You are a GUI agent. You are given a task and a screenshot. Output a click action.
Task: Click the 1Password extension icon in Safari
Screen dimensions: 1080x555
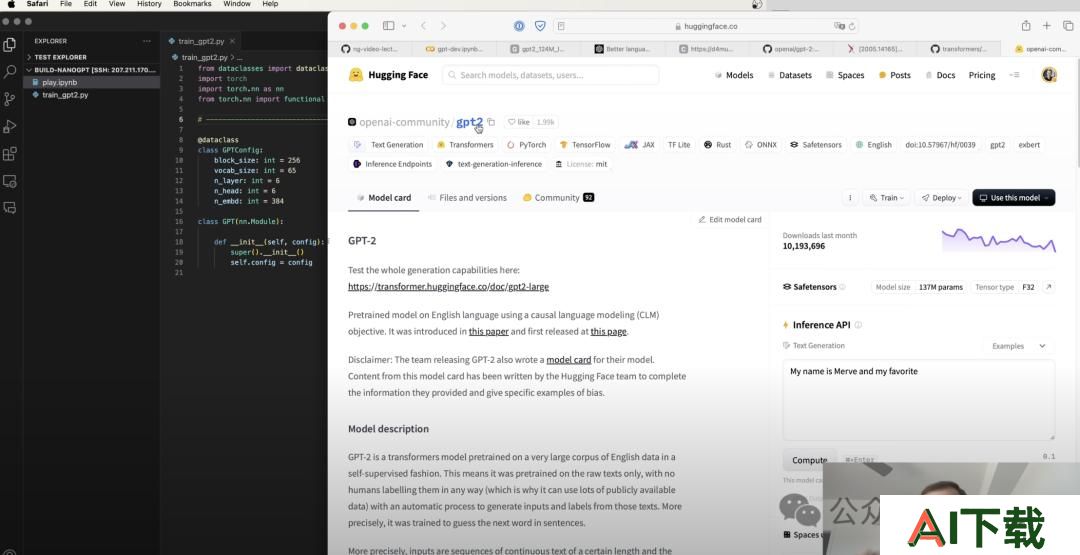tap(519, 26)
